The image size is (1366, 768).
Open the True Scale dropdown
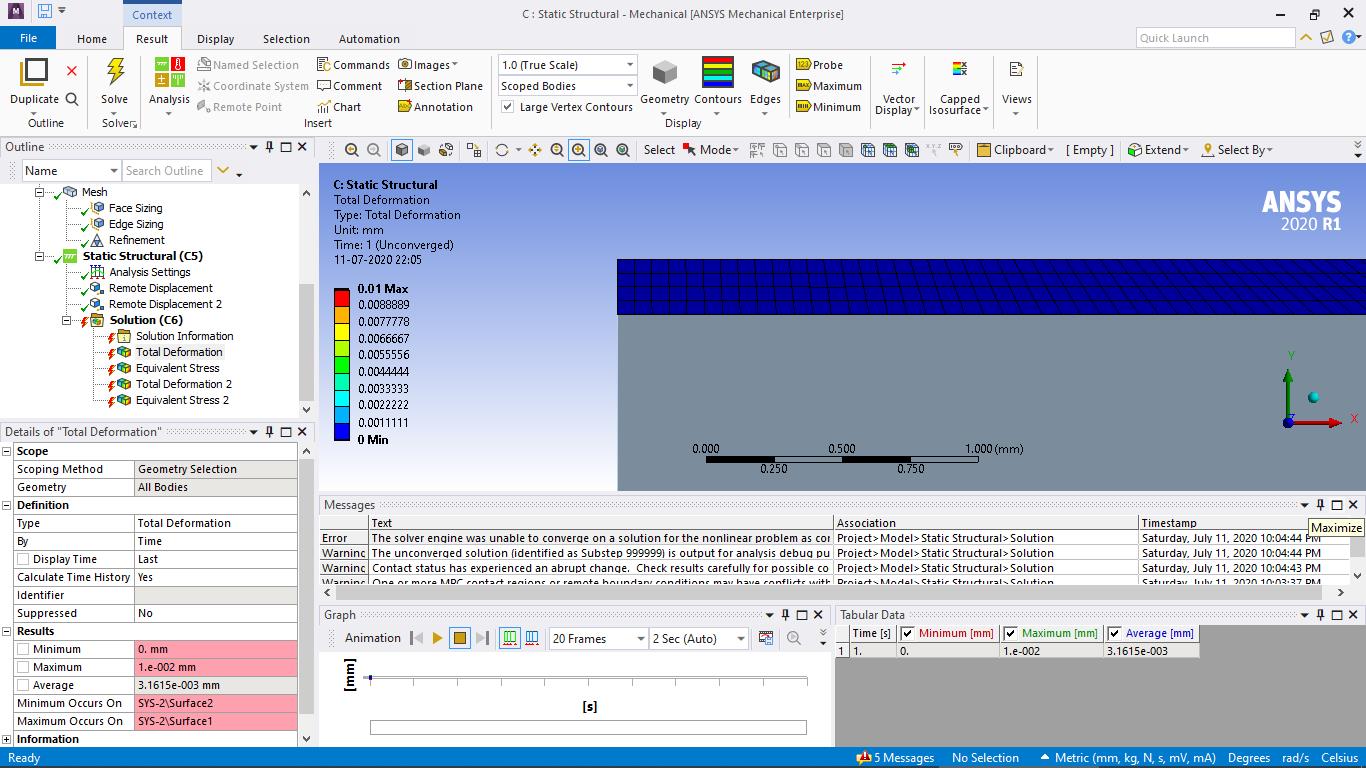tap(567, 65)
